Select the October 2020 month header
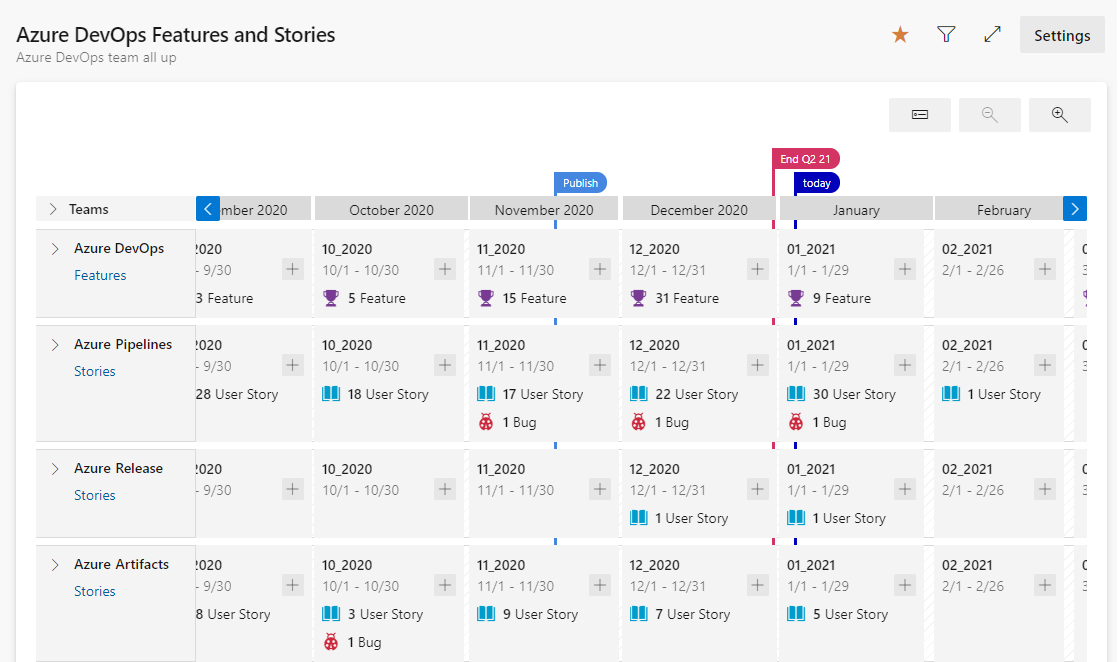This screenshot has height=662, width=1118. 391,210
